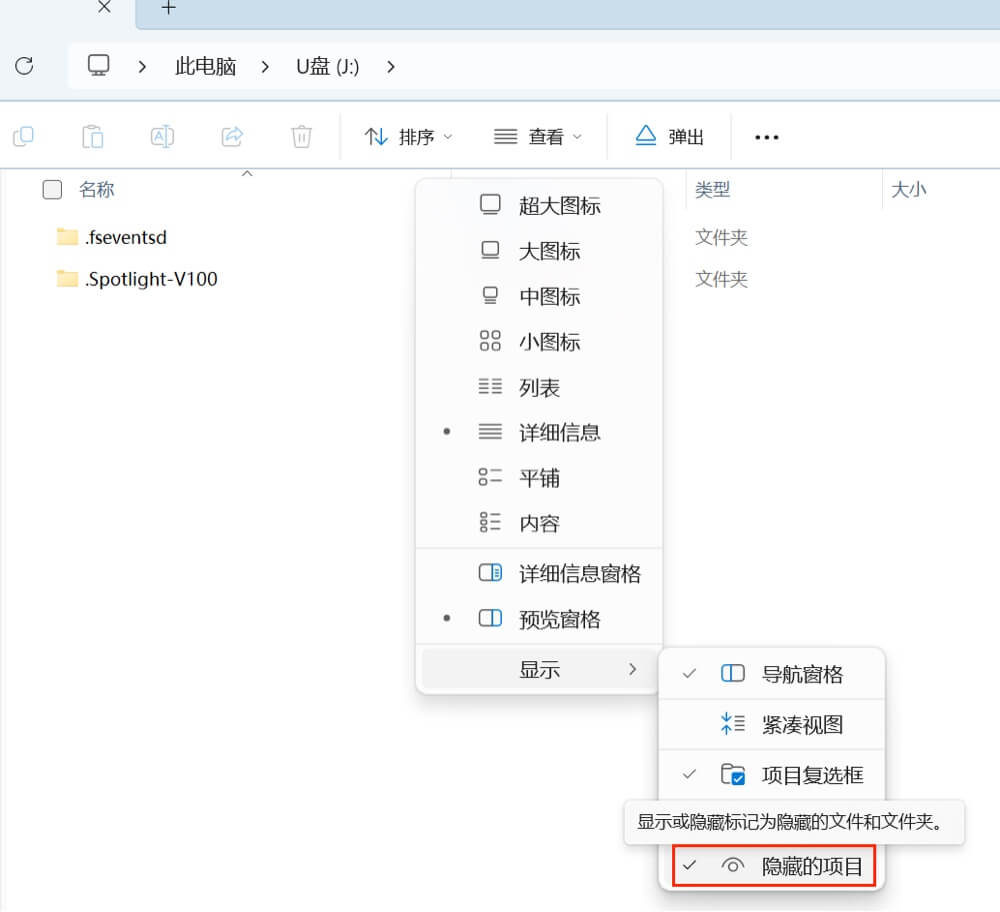Click the Paste icon in the toolbar
The height and width of the screenshot is (912, 1000).
pyautogui.click(x=92, y=136)
